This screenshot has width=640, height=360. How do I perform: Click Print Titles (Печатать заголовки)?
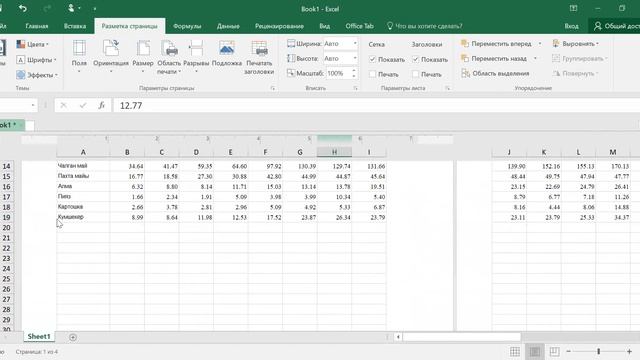tap(259, 57)
